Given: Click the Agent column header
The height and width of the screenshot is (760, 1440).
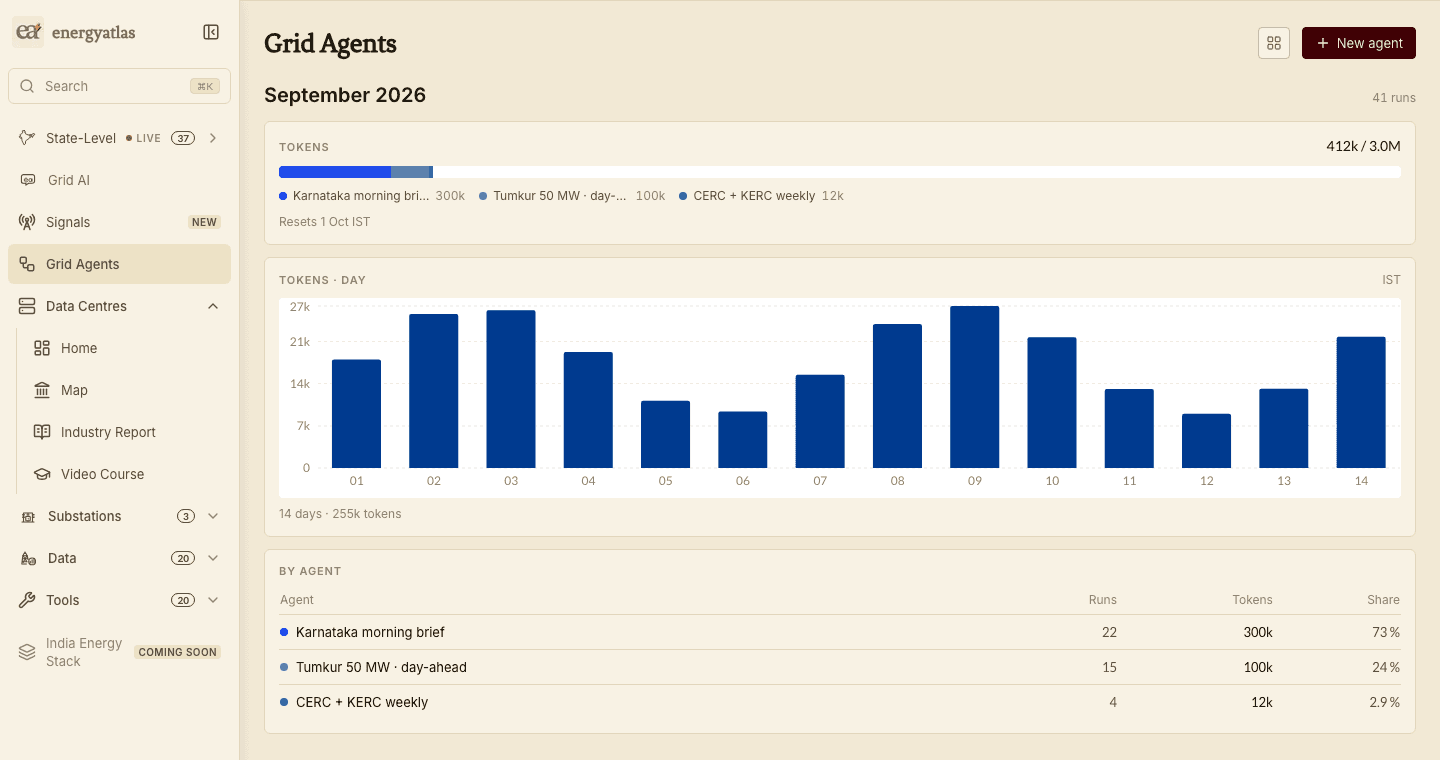Looking at the screenshot, I should [297, 600].
